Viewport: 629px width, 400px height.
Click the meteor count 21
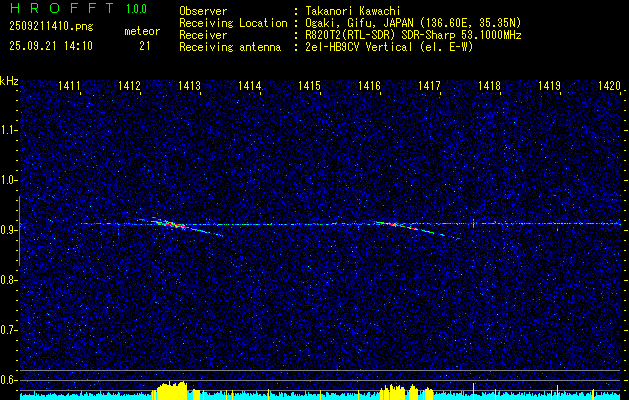[x=145, y=46]
